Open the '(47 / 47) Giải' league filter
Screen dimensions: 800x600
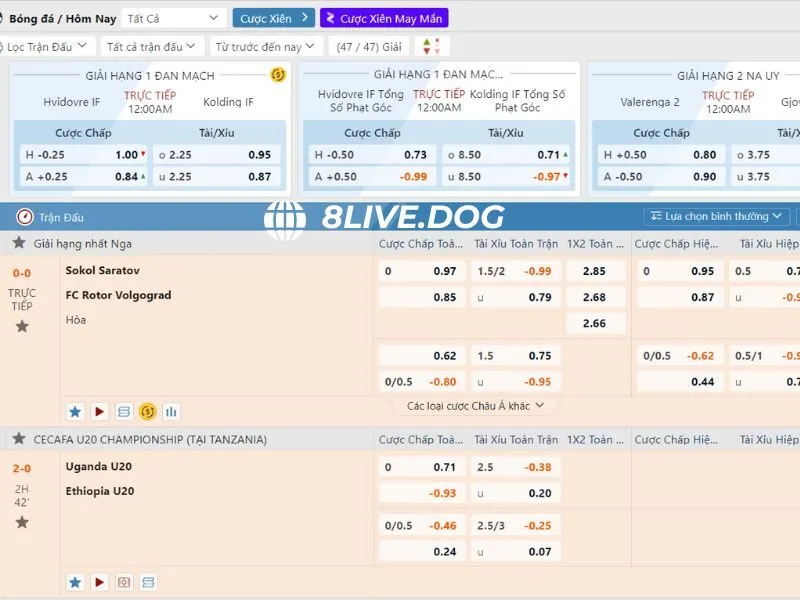tap(369, 46)
